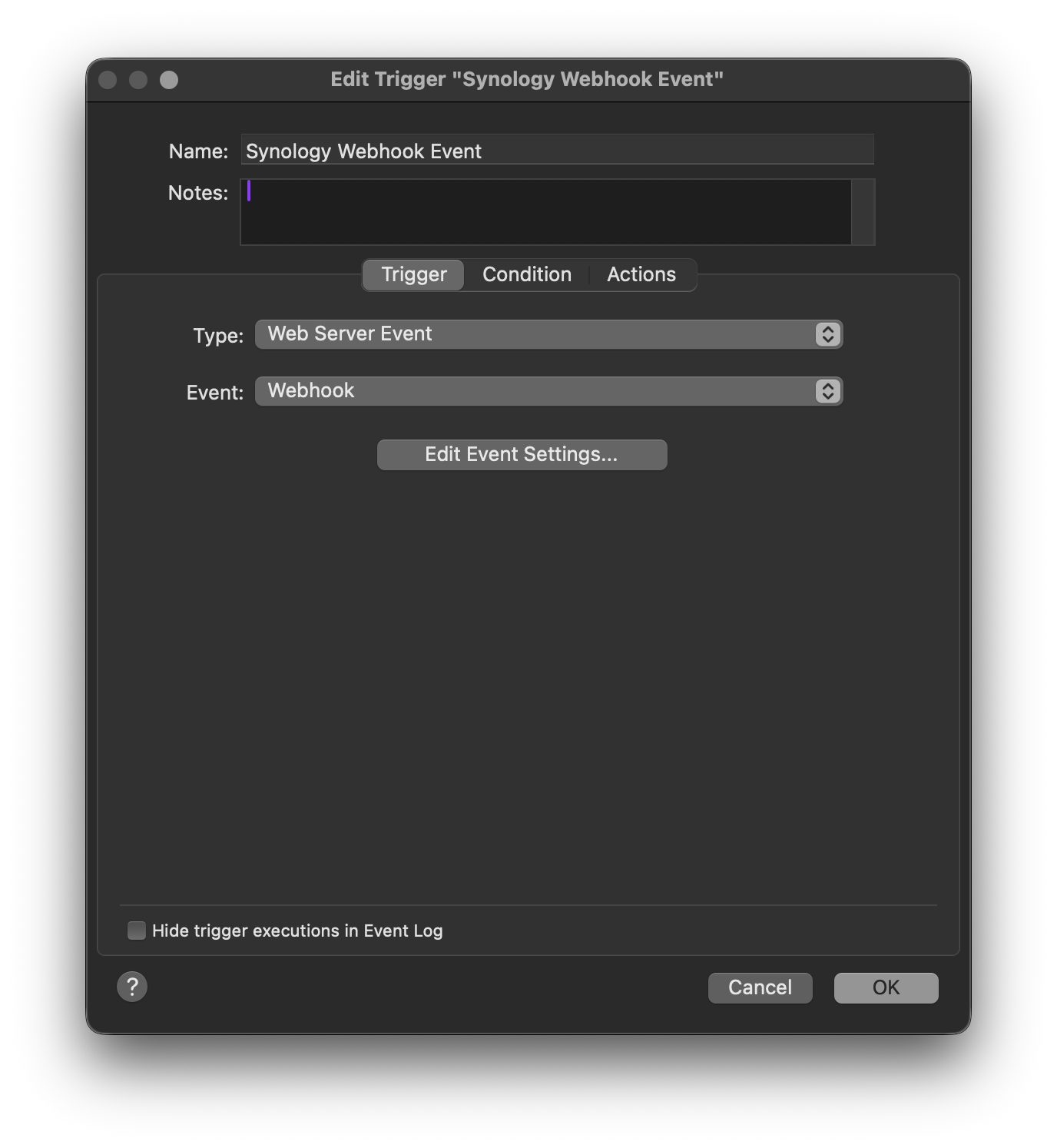The image size is (1057, 1148).
Task: Select the Trigger tab
Action: click(413, 274)
